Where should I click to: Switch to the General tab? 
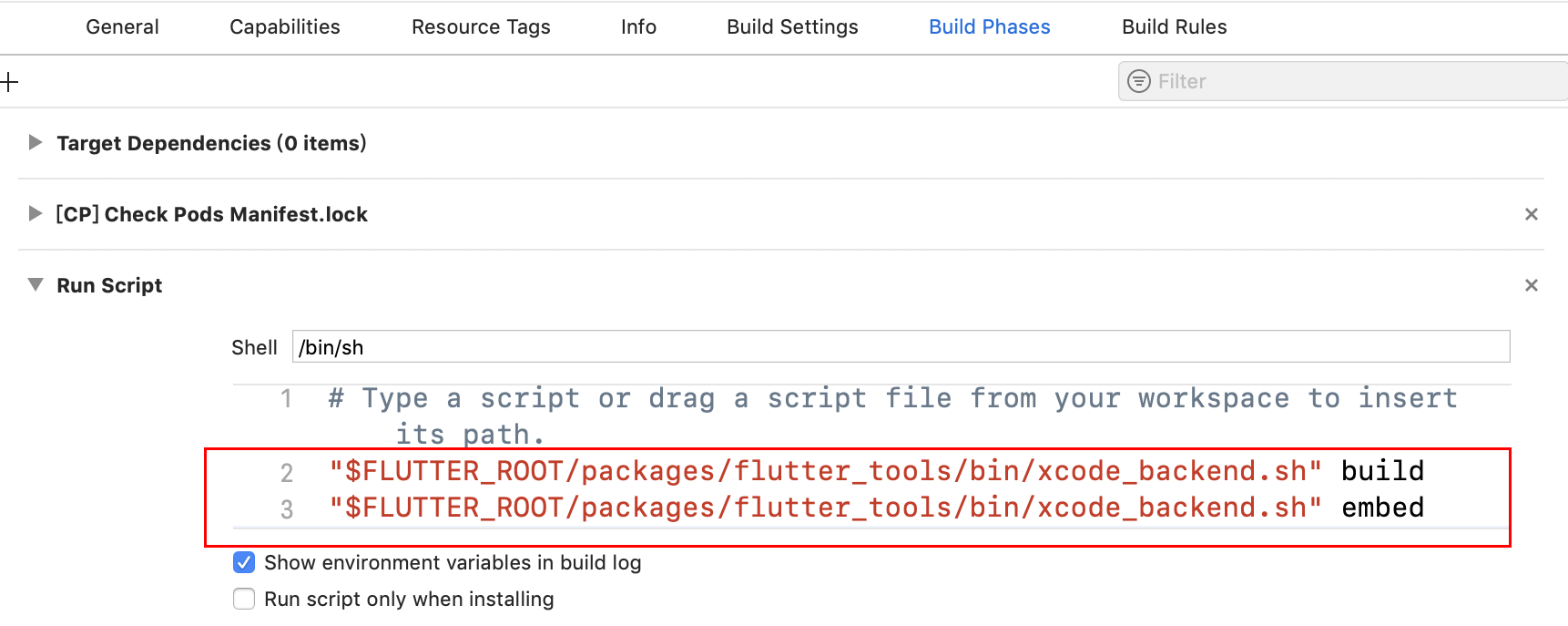122,27
